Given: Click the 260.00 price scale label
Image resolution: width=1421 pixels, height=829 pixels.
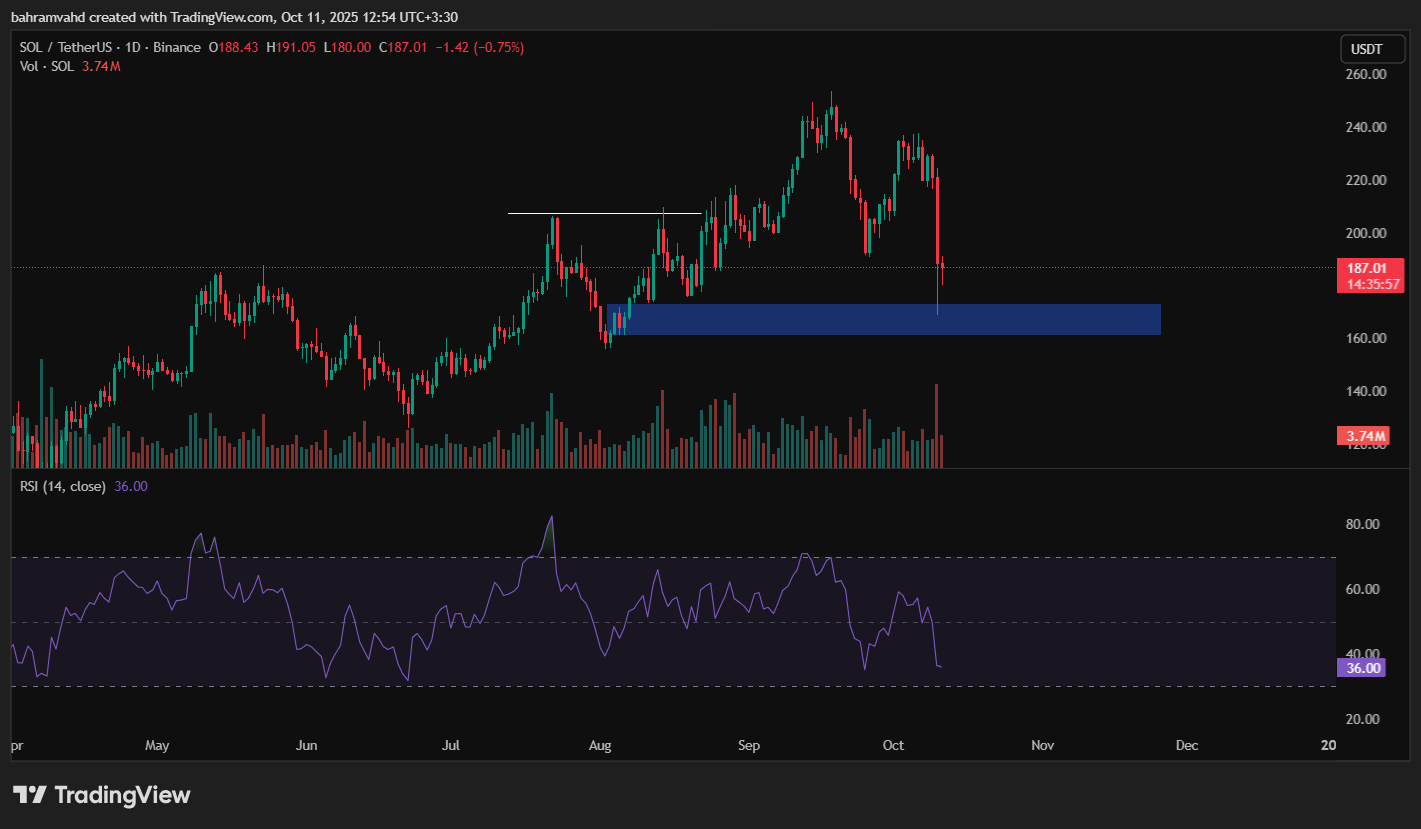Looking at the screenshot, I should (x=1365, y=74).
